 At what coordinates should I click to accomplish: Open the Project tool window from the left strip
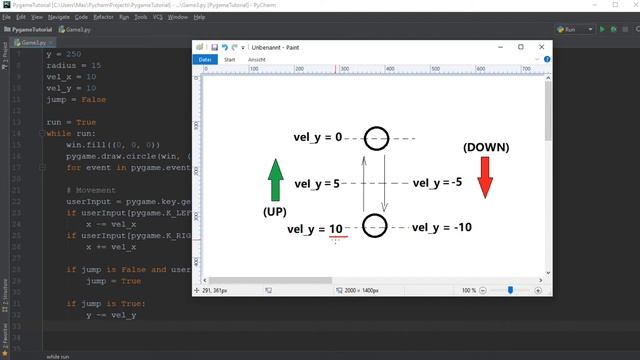pyautogui.click(x=5, y=56)
